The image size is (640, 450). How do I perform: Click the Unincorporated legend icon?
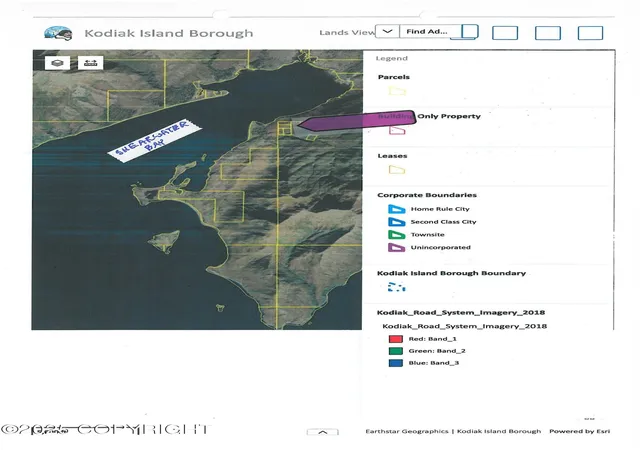[x=396, y=247]
